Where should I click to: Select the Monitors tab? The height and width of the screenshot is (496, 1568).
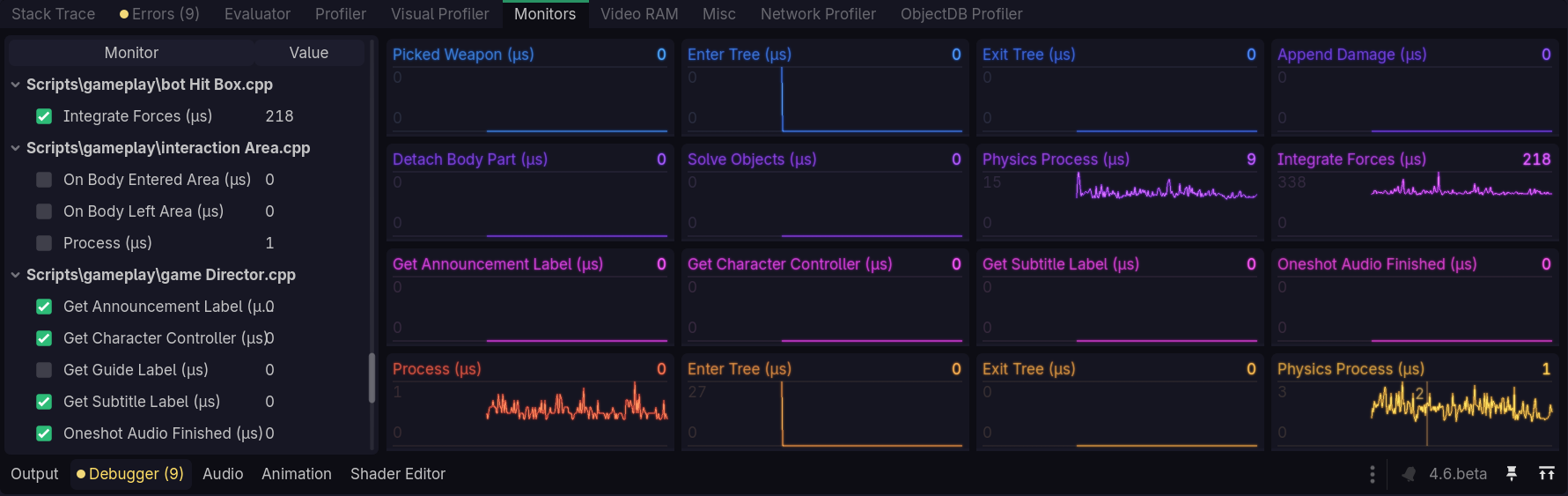pyautogui.click(x=545, y=14)
